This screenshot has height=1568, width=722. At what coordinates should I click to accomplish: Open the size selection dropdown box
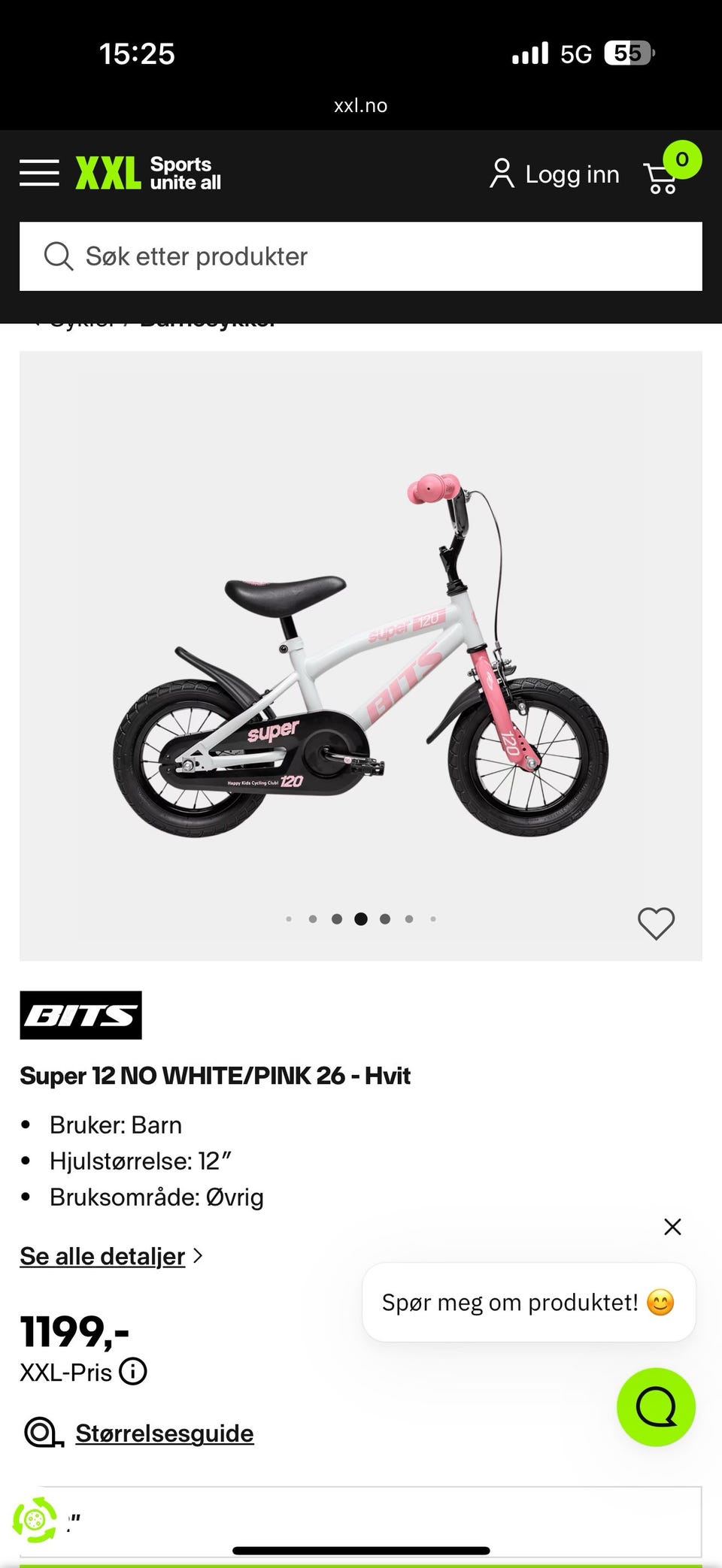[x=361, y=1521]
